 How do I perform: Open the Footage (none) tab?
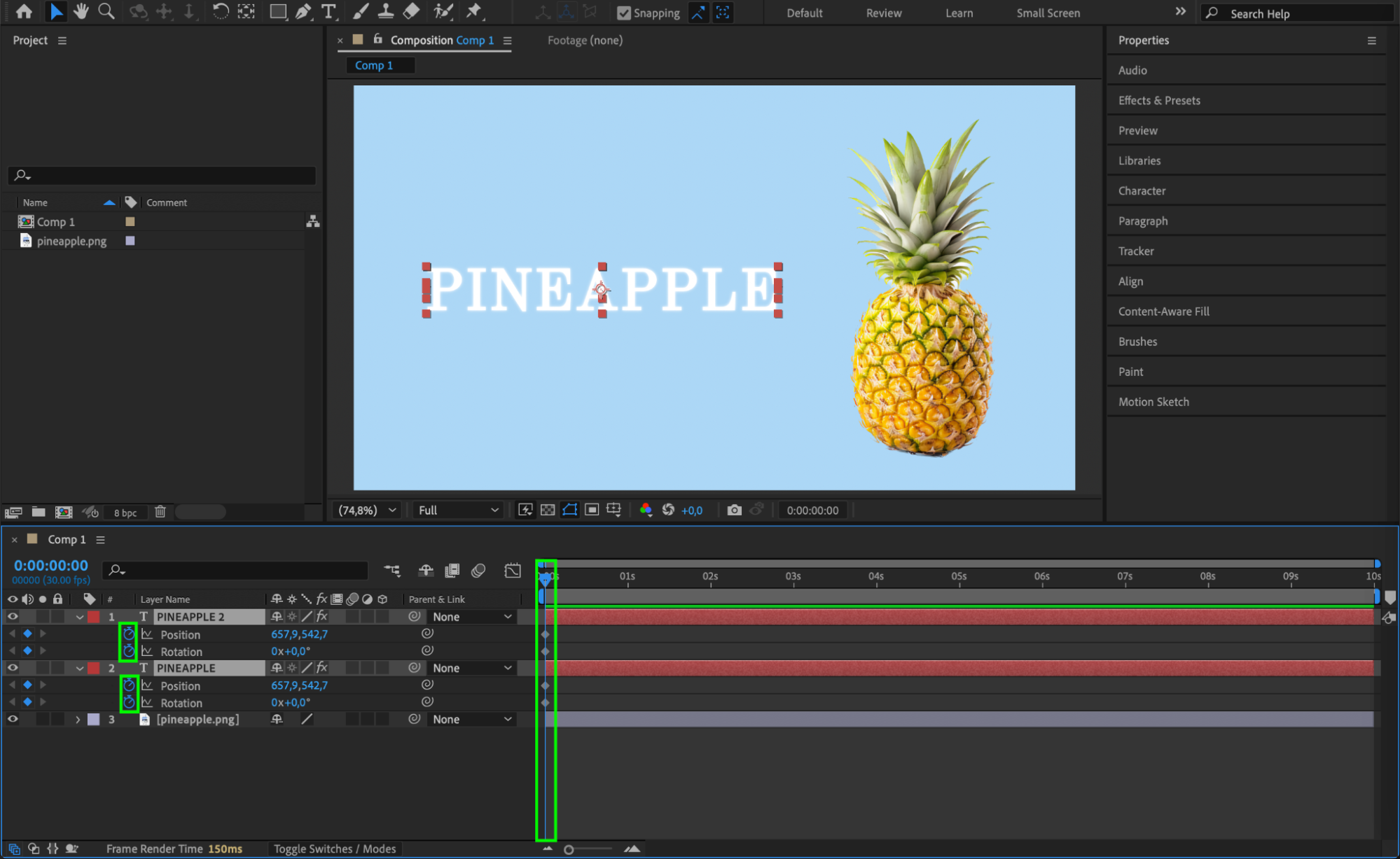tap(584, 40)
